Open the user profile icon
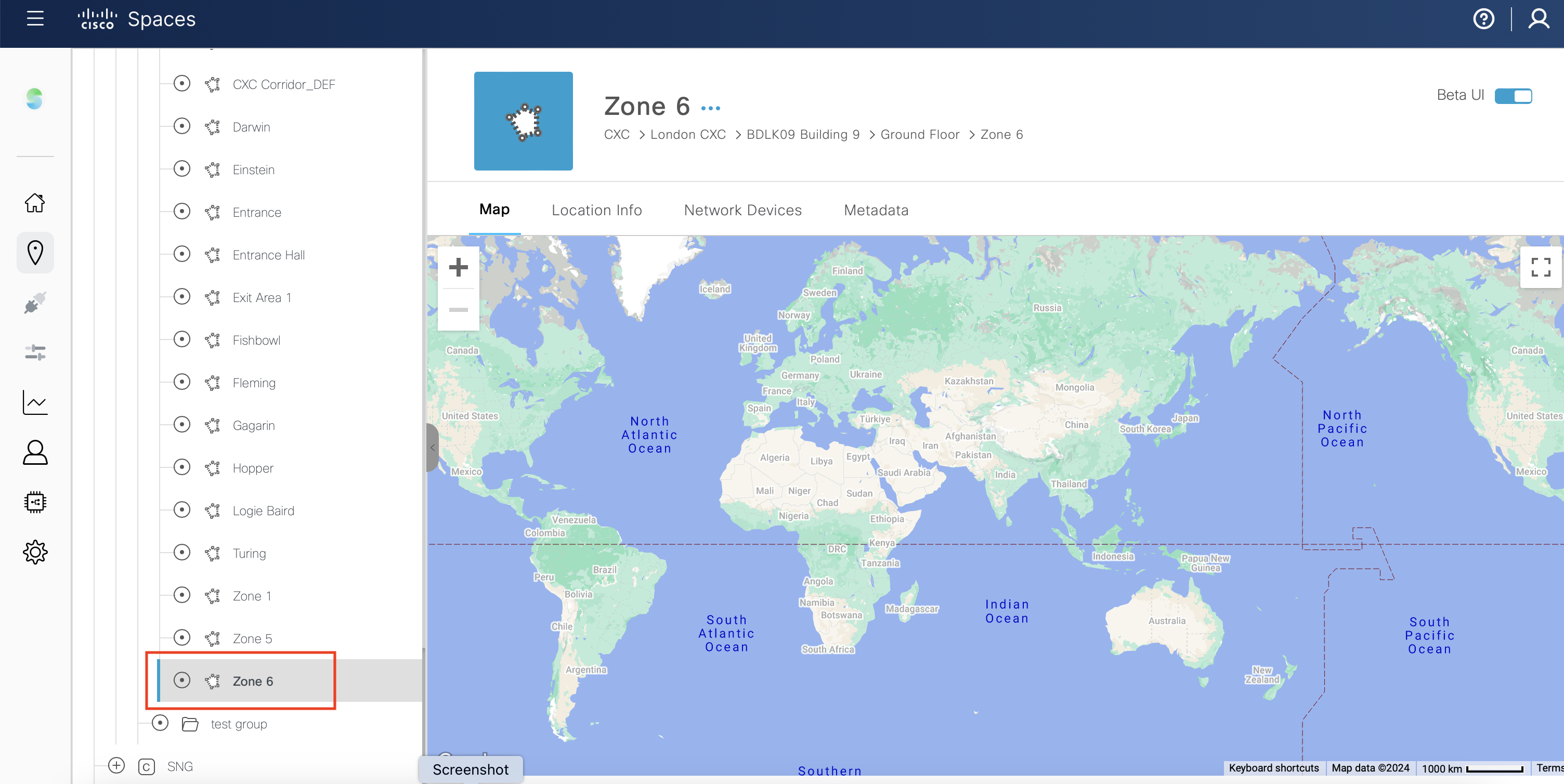Viewport: 1564px width, 784px height. [1539, 19]
